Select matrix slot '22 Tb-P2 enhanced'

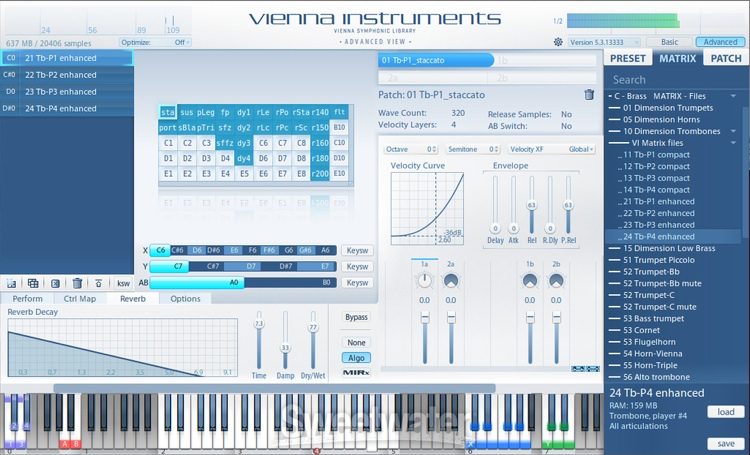click(67, 75)
